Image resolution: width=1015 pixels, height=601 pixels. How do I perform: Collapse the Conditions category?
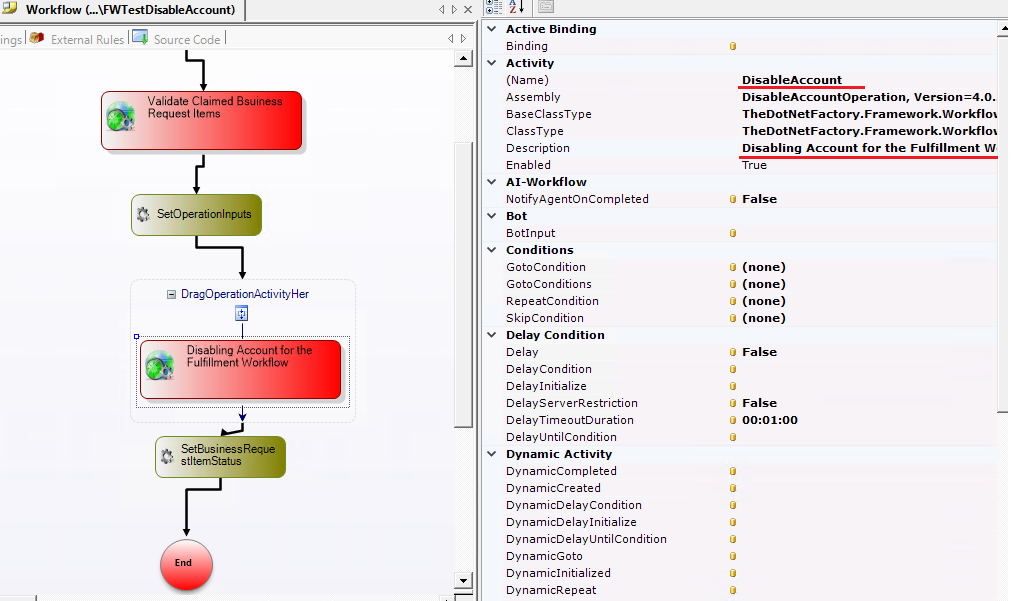492,250
